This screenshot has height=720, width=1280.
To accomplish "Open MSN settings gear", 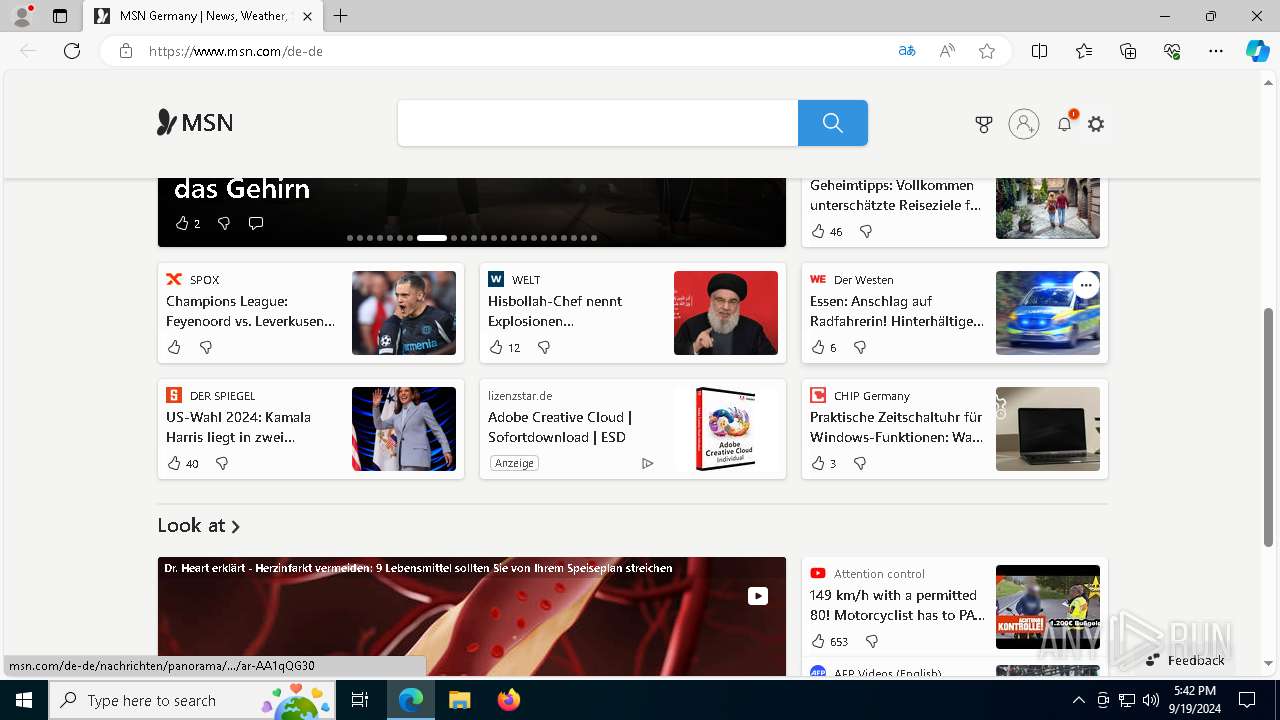I will 1096,124.
